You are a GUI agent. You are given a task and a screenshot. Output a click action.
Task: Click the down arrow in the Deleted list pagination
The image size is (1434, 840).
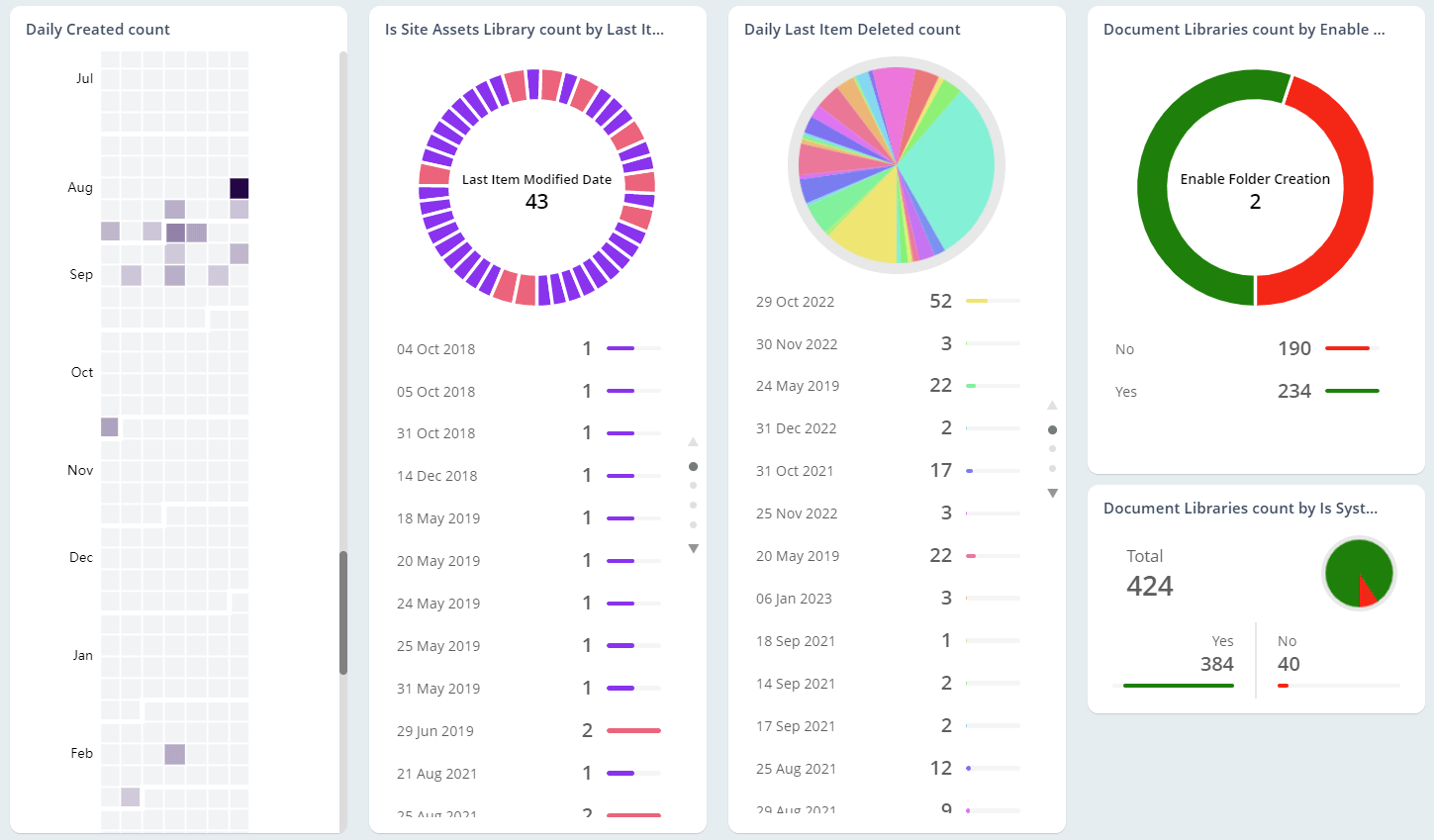click(x=1052, y=492)
